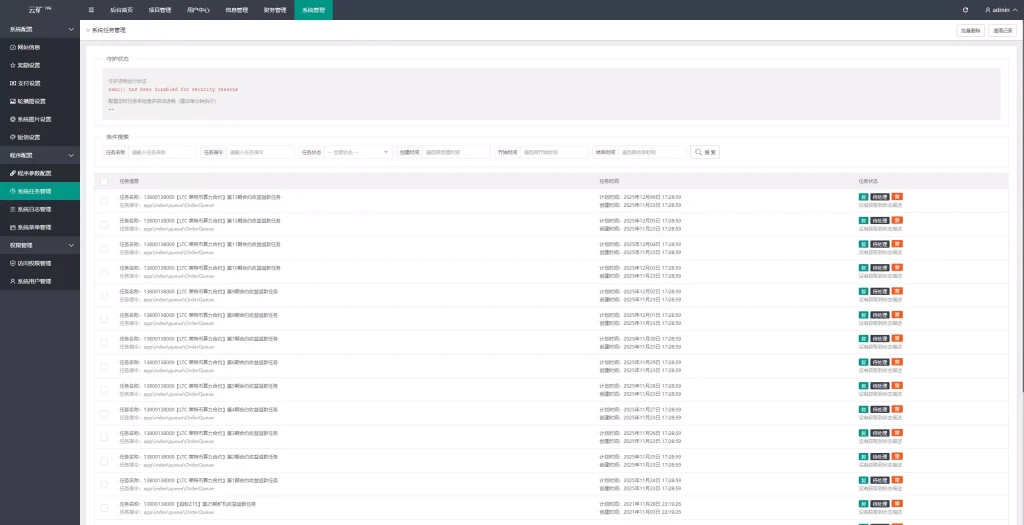Tick checkbox for 第13期 task row
The image size is (1024, 525).
[x=104, y=200]
